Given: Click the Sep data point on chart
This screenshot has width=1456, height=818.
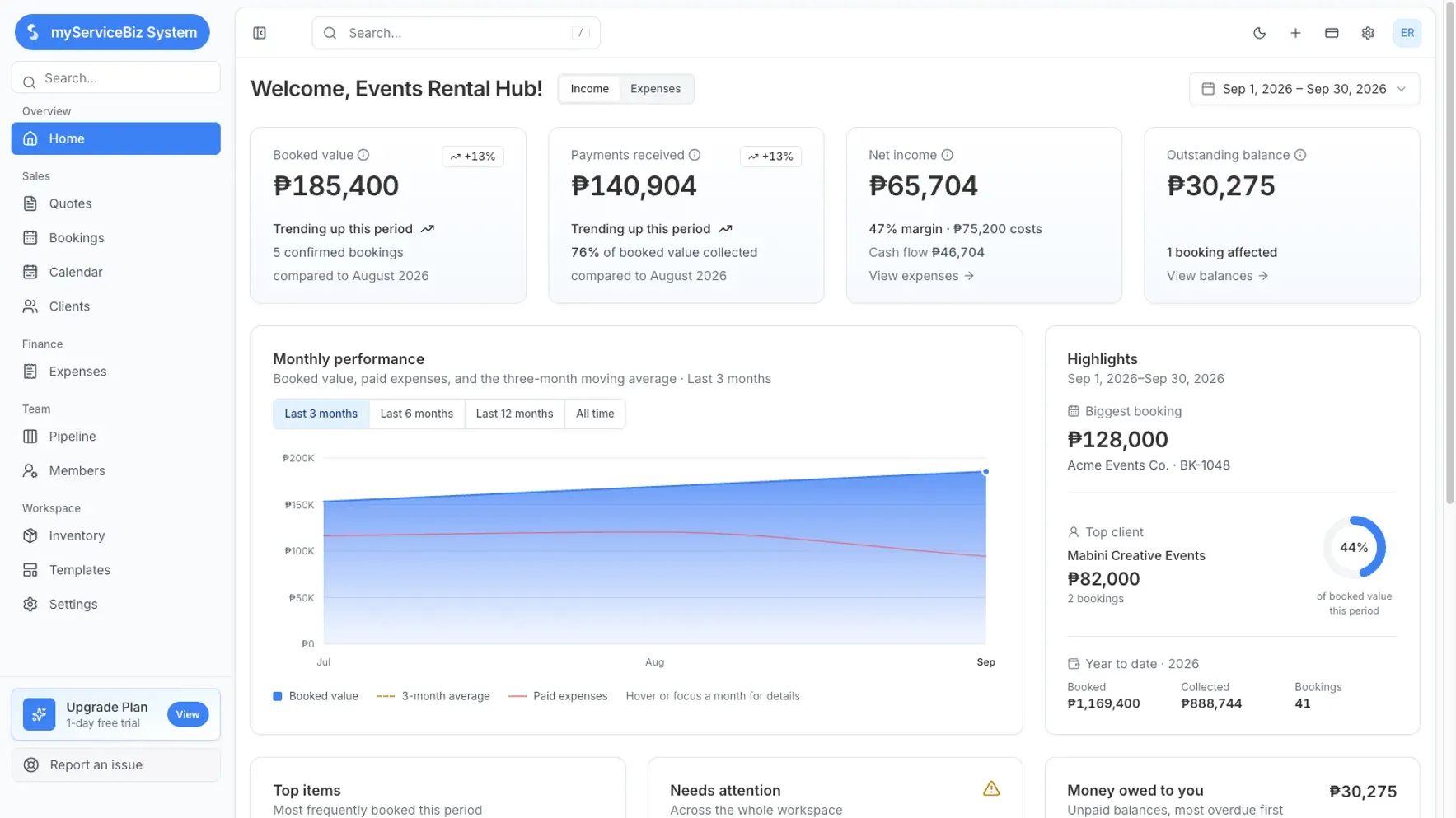Looking at the screenshot, I should coord(985,472).
